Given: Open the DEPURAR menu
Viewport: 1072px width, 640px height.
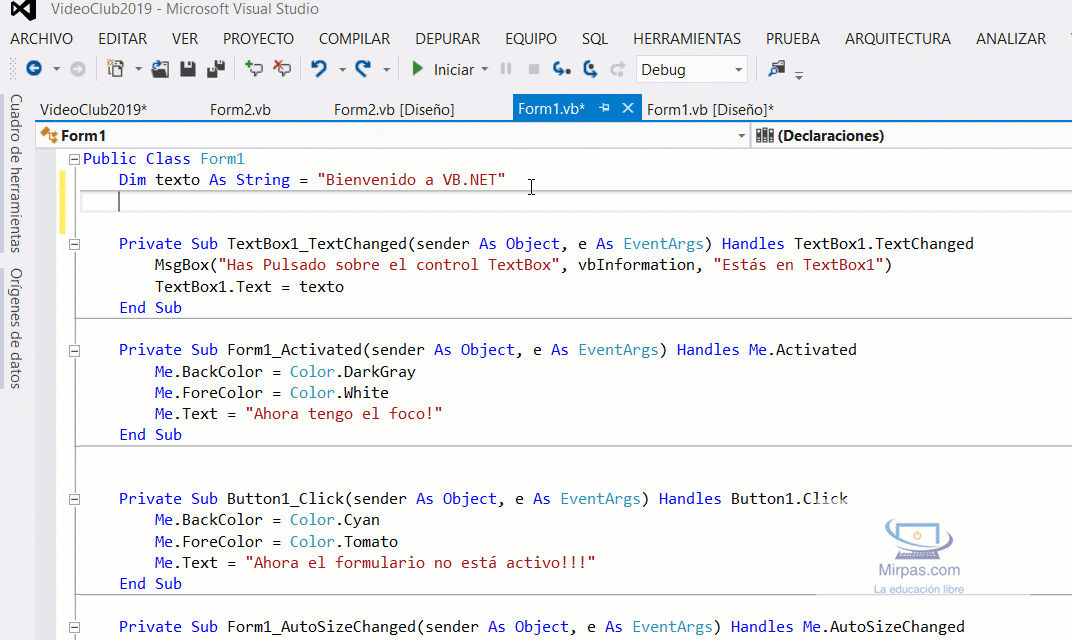Looking at the screenshot, I should pos(448,39).
